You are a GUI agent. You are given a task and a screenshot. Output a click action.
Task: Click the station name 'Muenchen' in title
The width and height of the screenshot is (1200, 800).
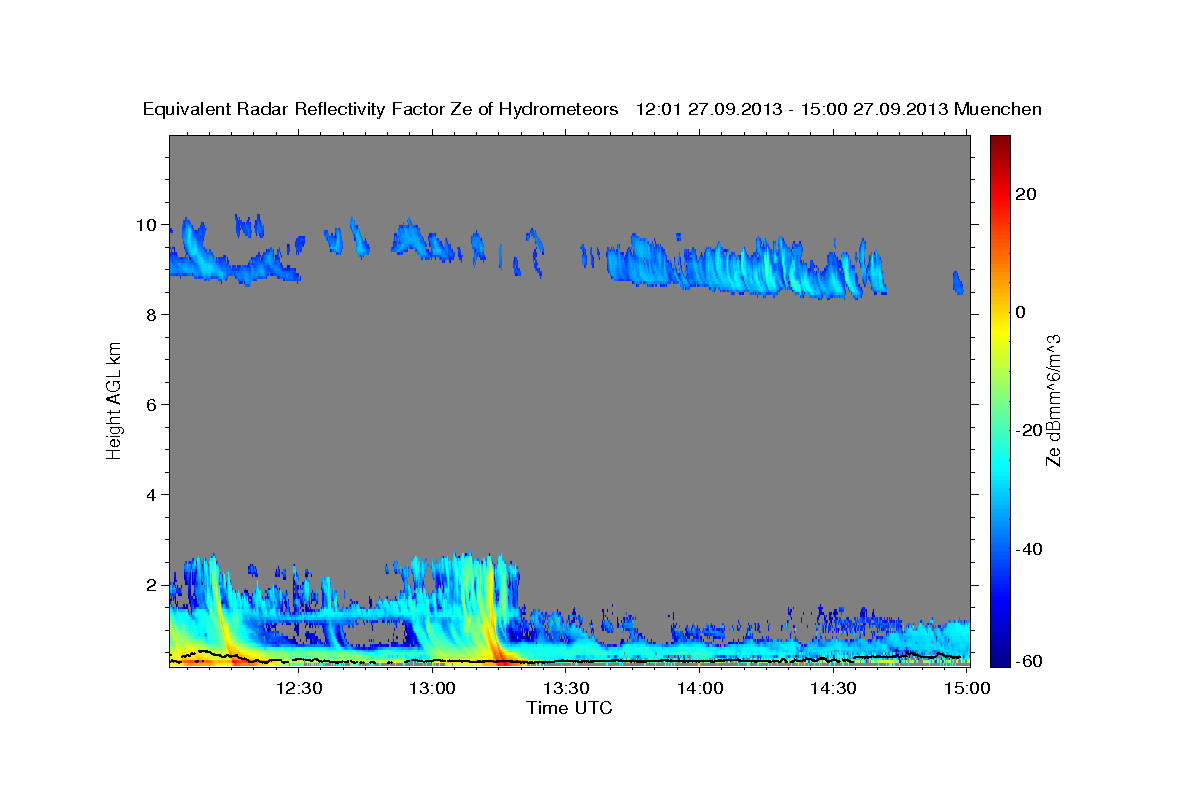click(x=999, y=109)
